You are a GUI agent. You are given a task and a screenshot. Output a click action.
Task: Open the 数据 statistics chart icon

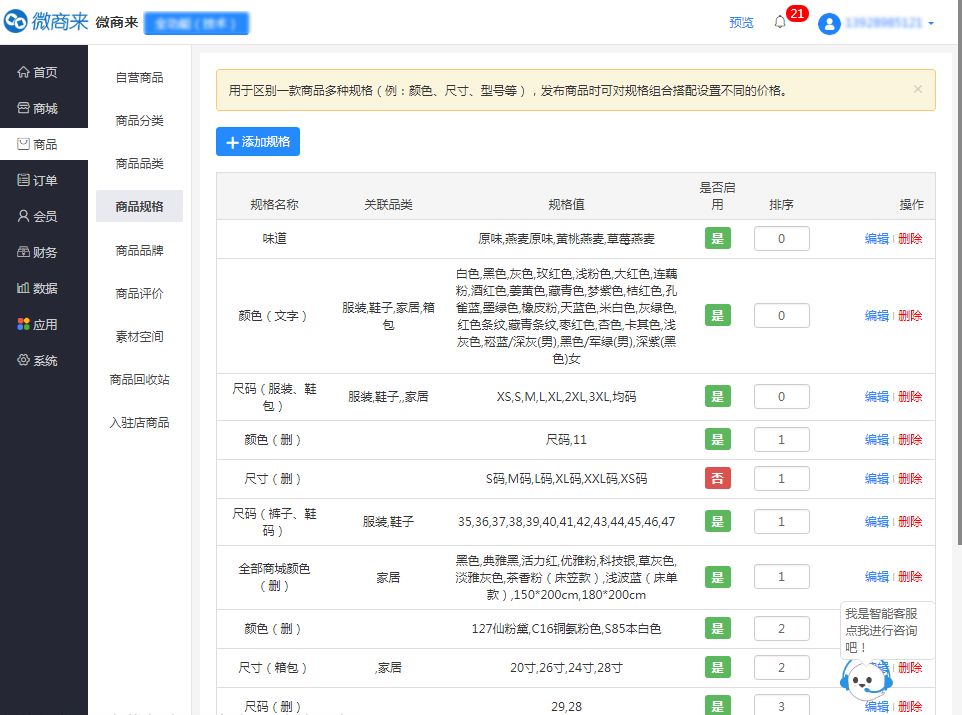(x=23, y=288)
